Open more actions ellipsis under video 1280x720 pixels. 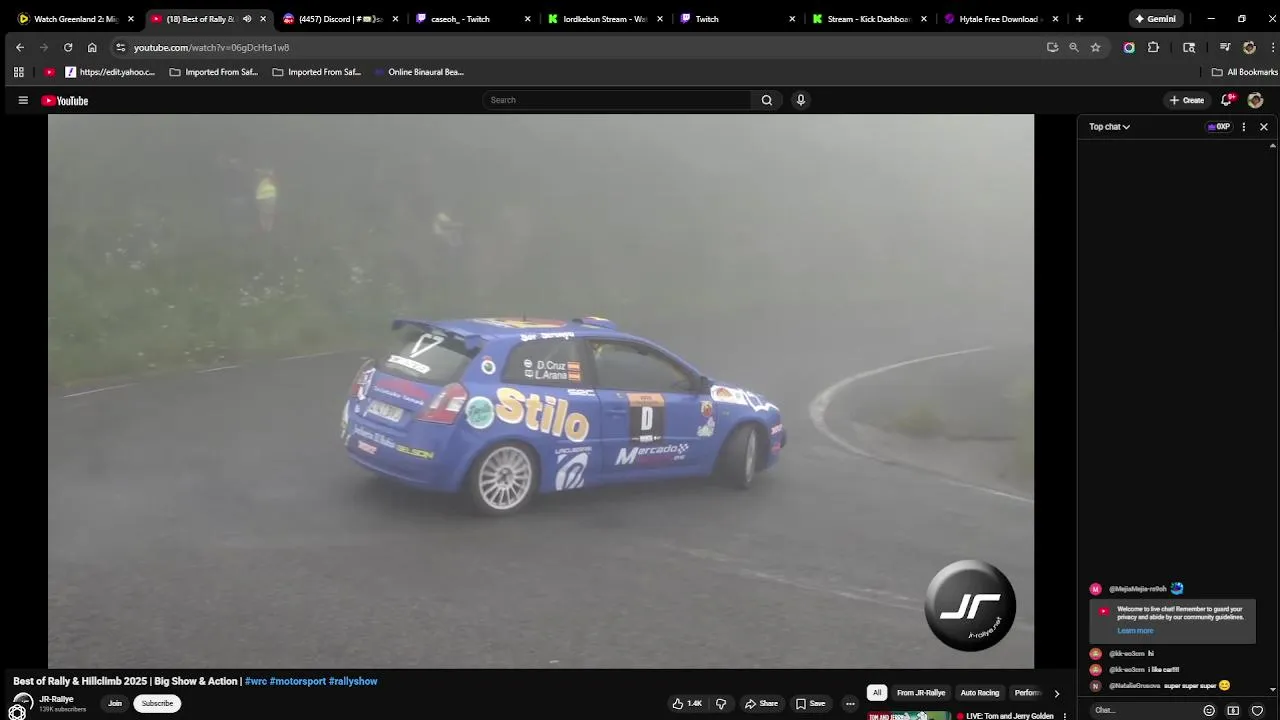850,704
